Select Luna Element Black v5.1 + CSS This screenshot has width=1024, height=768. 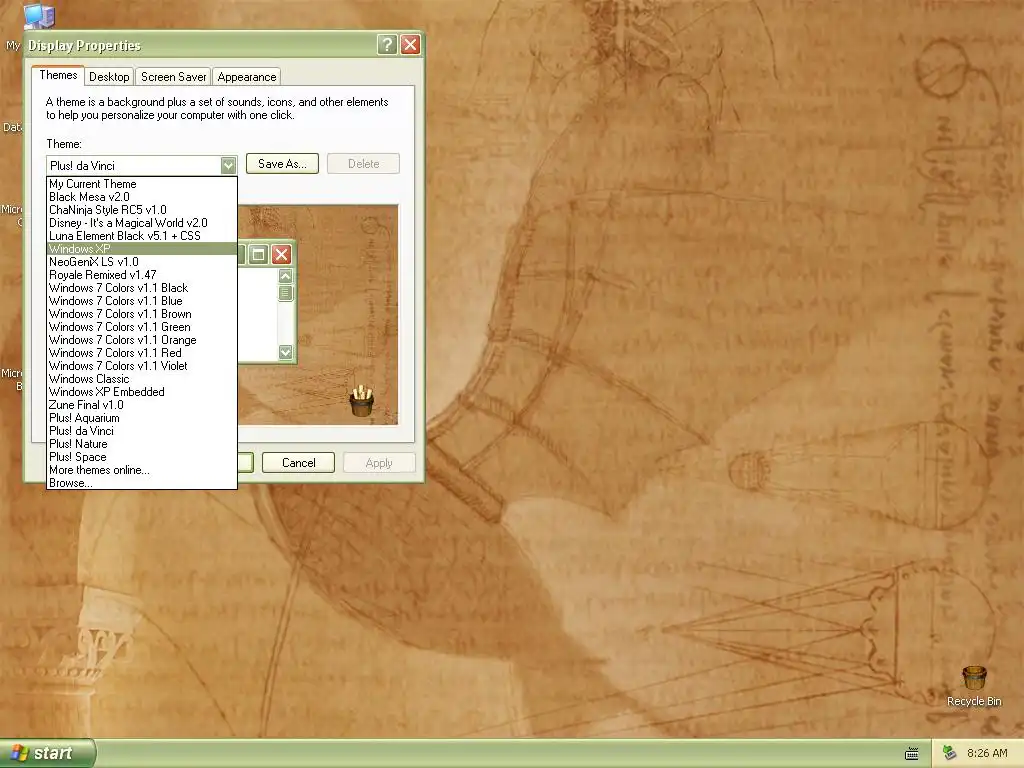click(x=142, y=236)
